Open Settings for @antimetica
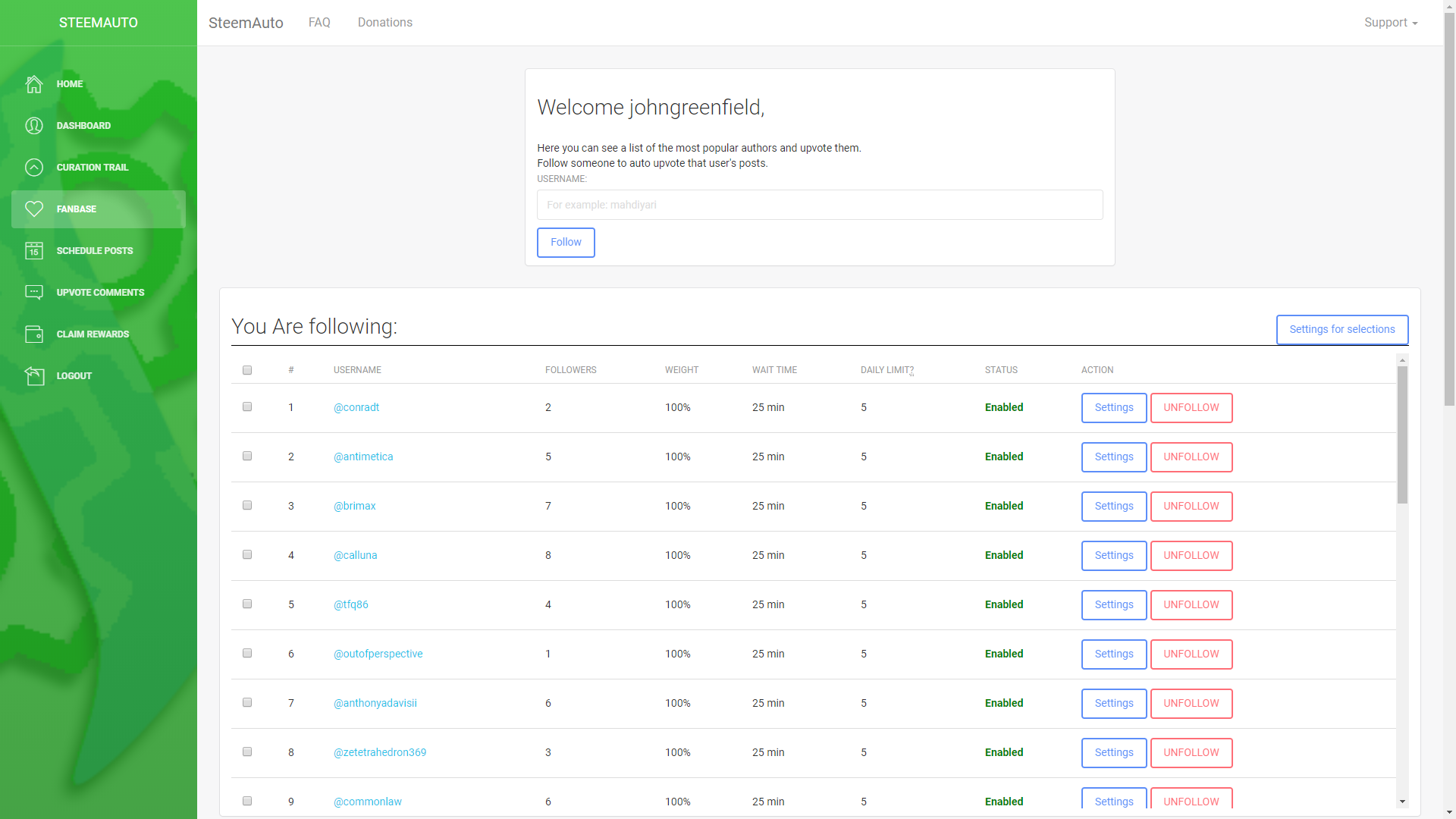This screenshot has width=1456, height=819. (1114, 457)
